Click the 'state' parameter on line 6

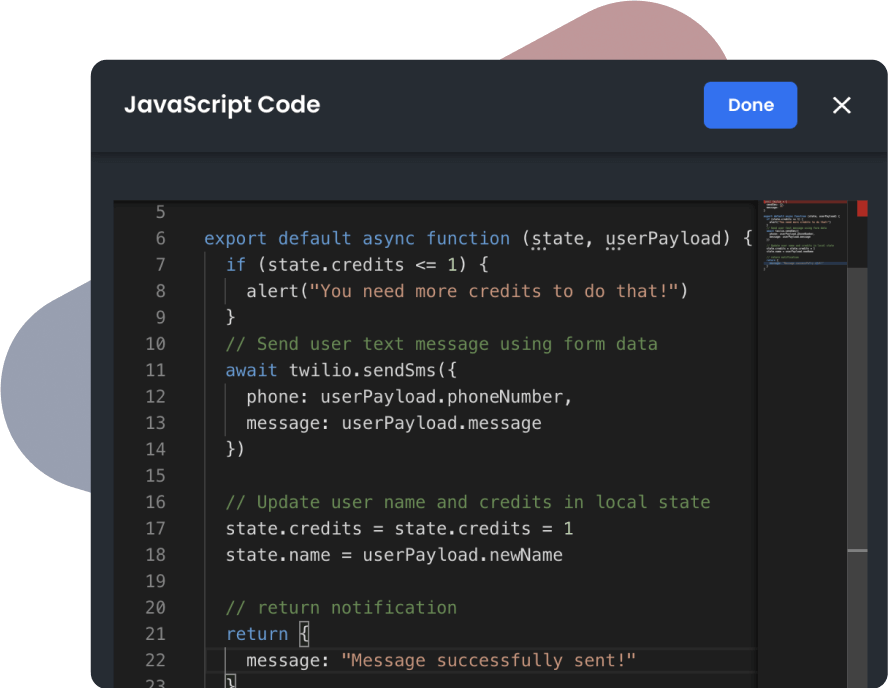[557, 238]
